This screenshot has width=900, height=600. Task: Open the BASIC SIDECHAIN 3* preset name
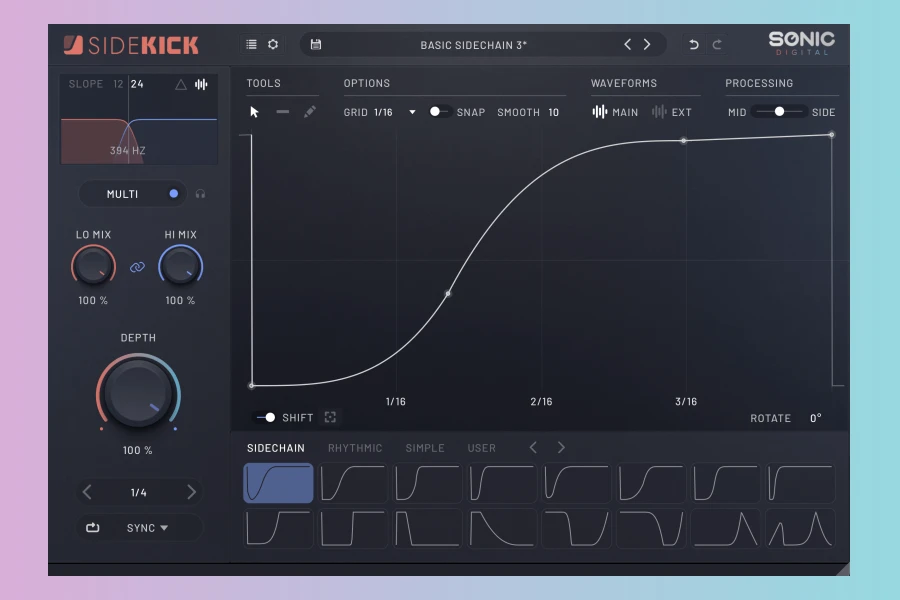point(474,45)
